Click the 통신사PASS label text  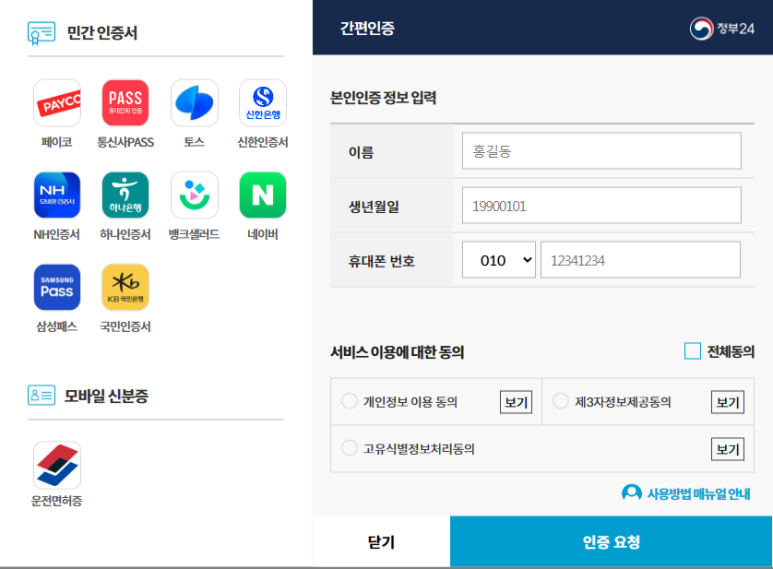(x=125, y=142)
